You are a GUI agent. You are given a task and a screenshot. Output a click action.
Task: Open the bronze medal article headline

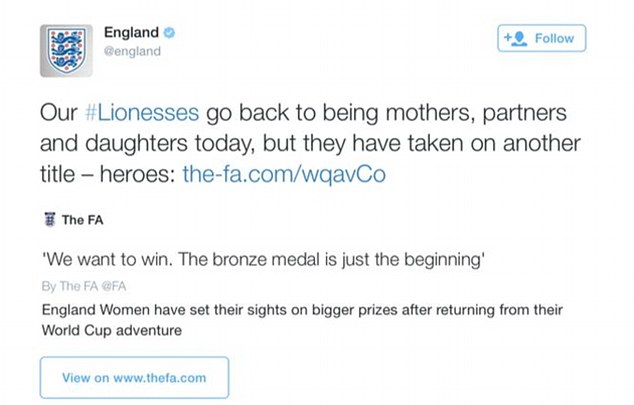(x=263, y=259)
